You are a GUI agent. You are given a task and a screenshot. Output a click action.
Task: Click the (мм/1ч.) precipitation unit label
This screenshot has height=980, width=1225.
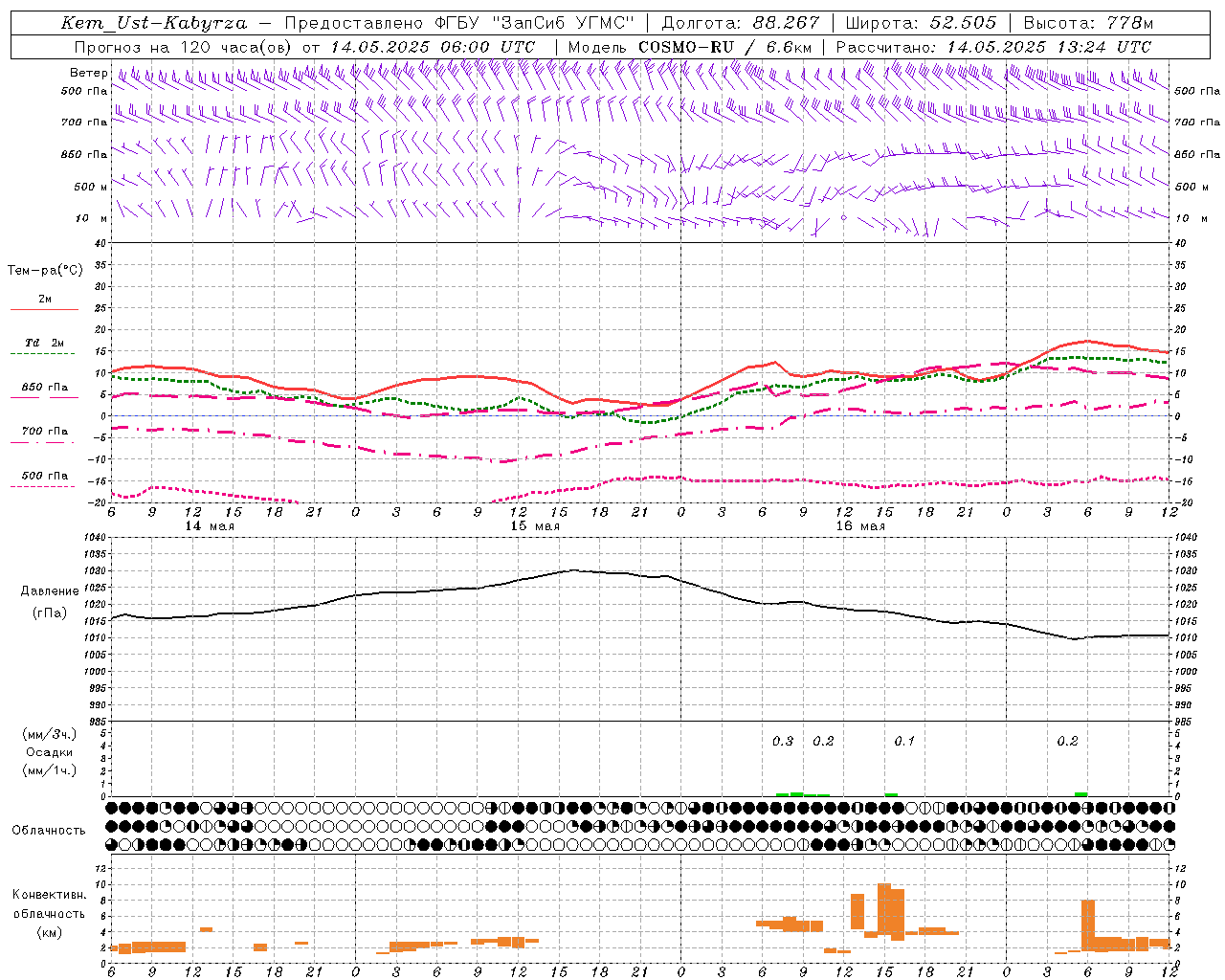click(50, 770)
